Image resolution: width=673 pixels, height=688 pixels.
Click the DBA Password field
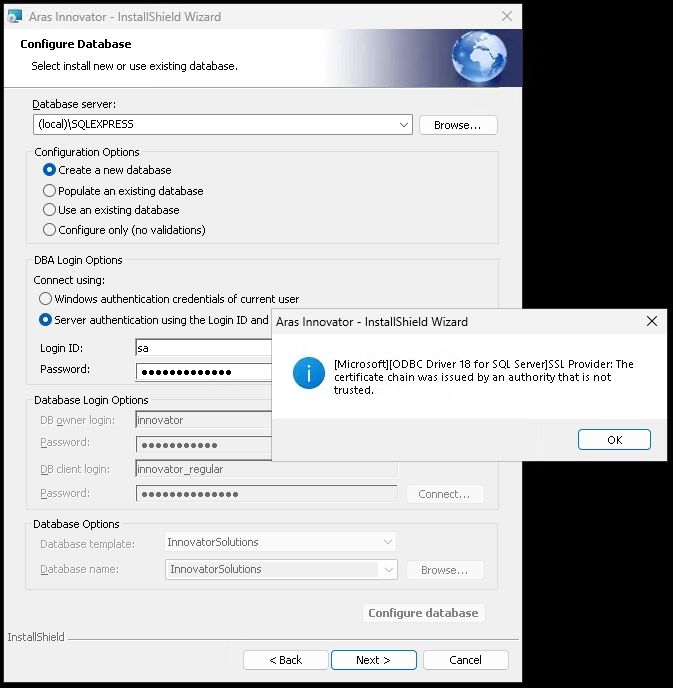point(204,372)
